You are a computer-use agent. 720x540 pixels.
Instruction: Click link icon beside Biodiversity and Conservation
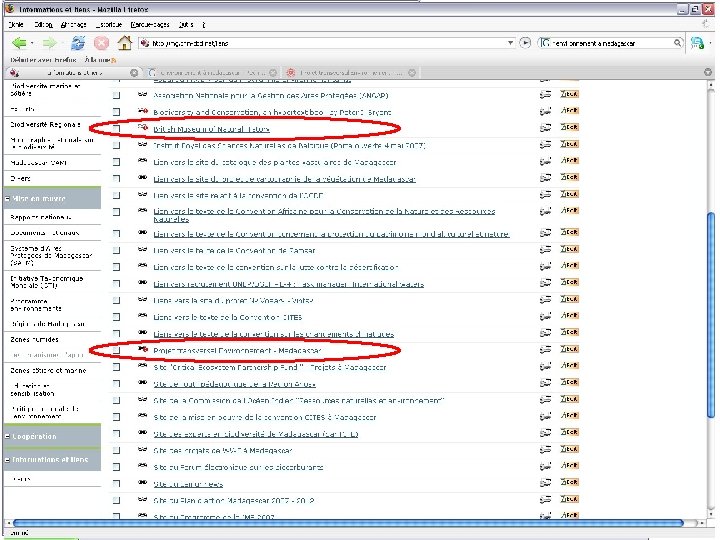[143, 111]
